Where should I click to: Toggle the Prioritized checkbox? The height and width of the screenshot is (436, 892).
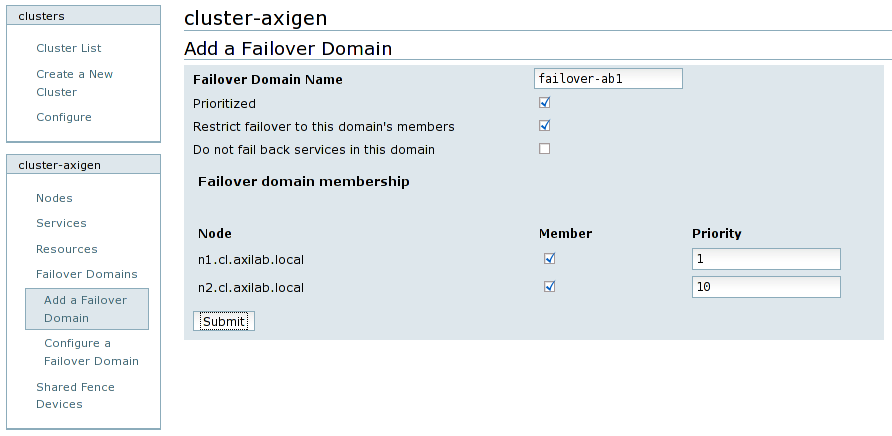pos(545,103)
